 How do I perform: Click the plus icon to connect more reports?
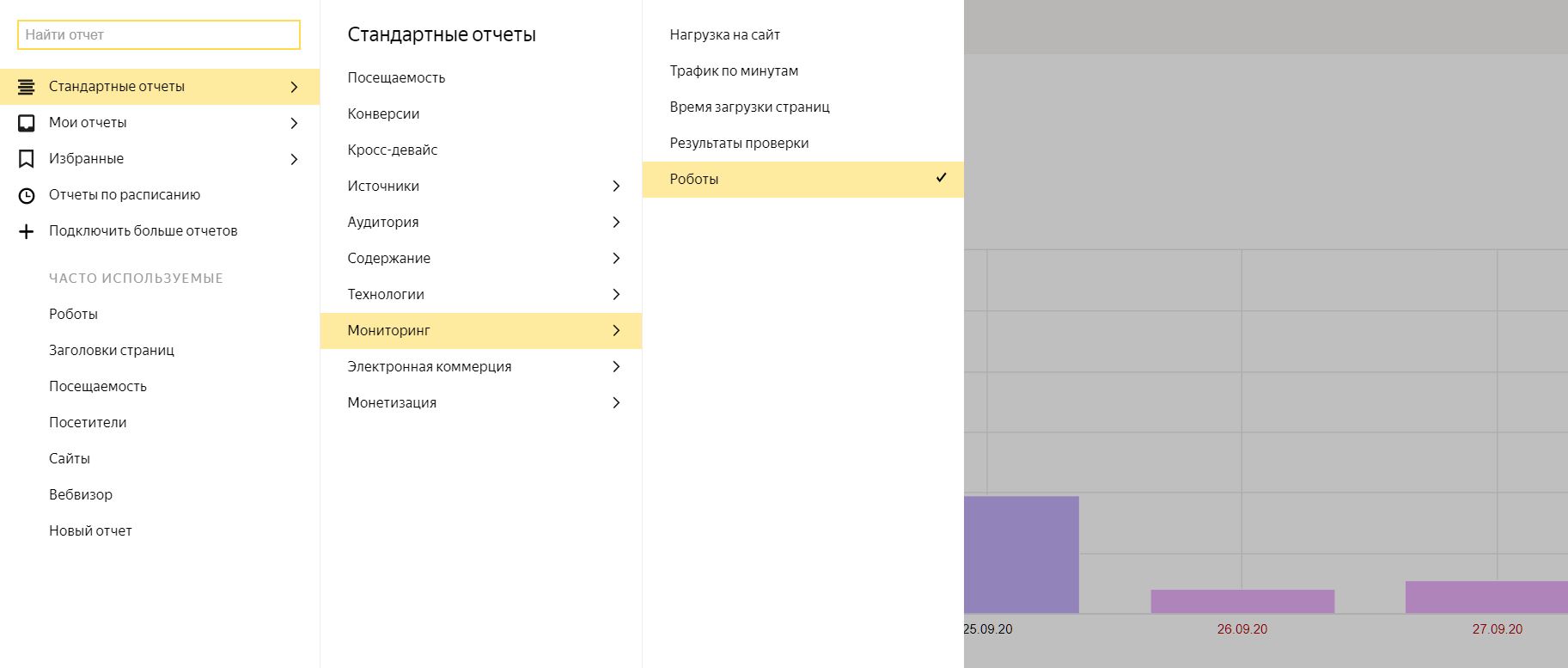click(x=27, y=231)
